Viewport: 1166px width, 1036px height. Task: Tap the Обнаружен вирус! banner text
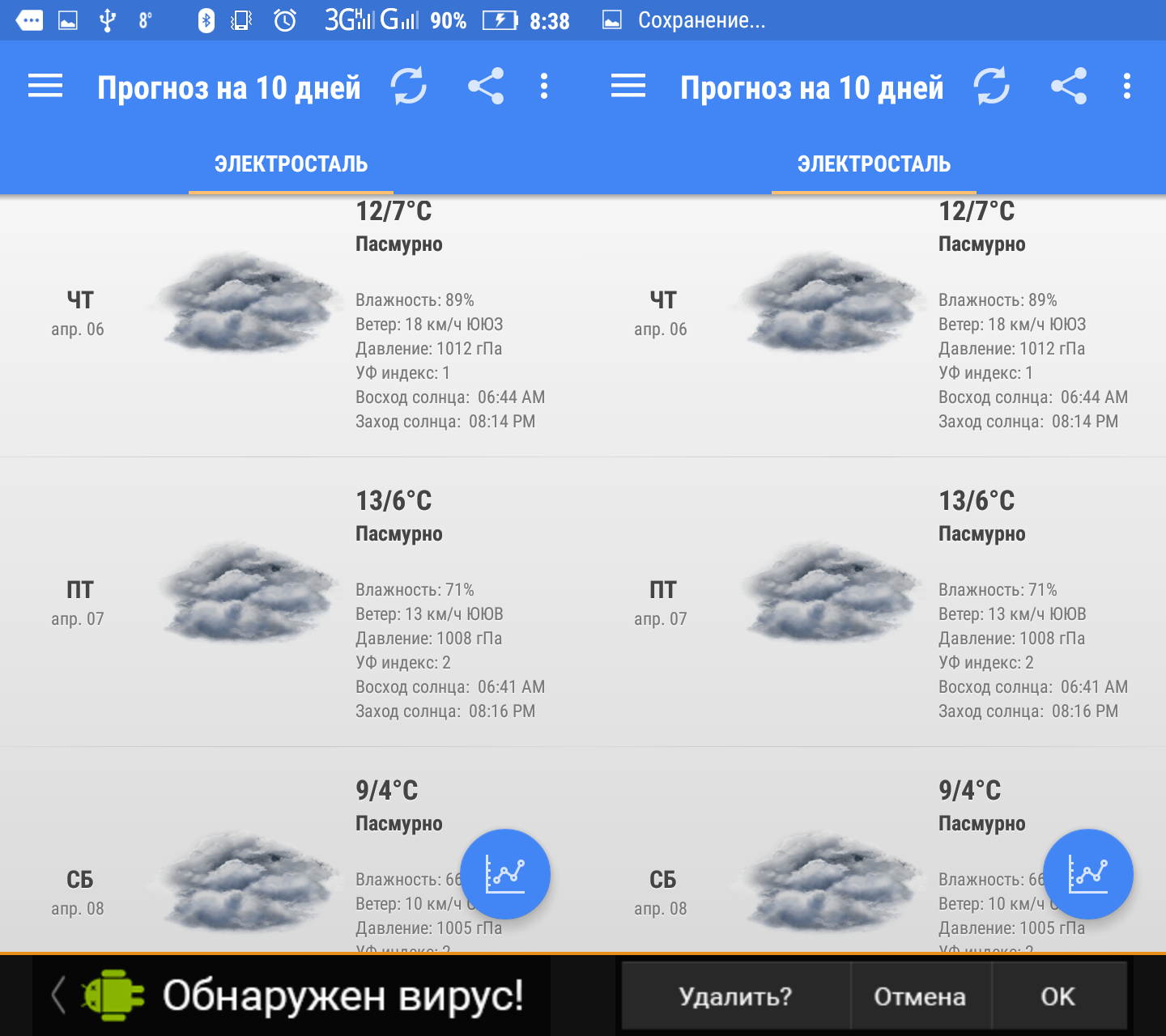pos(343,995)
